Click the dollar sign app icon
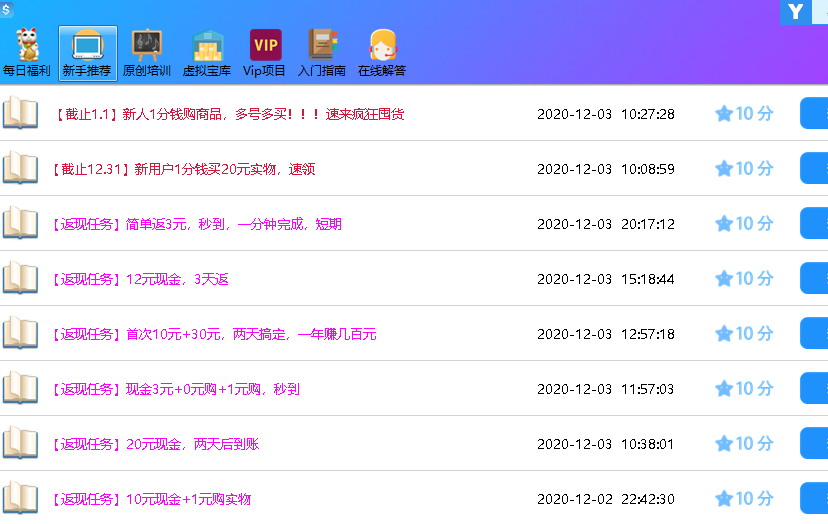The image size is (828, 524). click(x=6, y=9)
